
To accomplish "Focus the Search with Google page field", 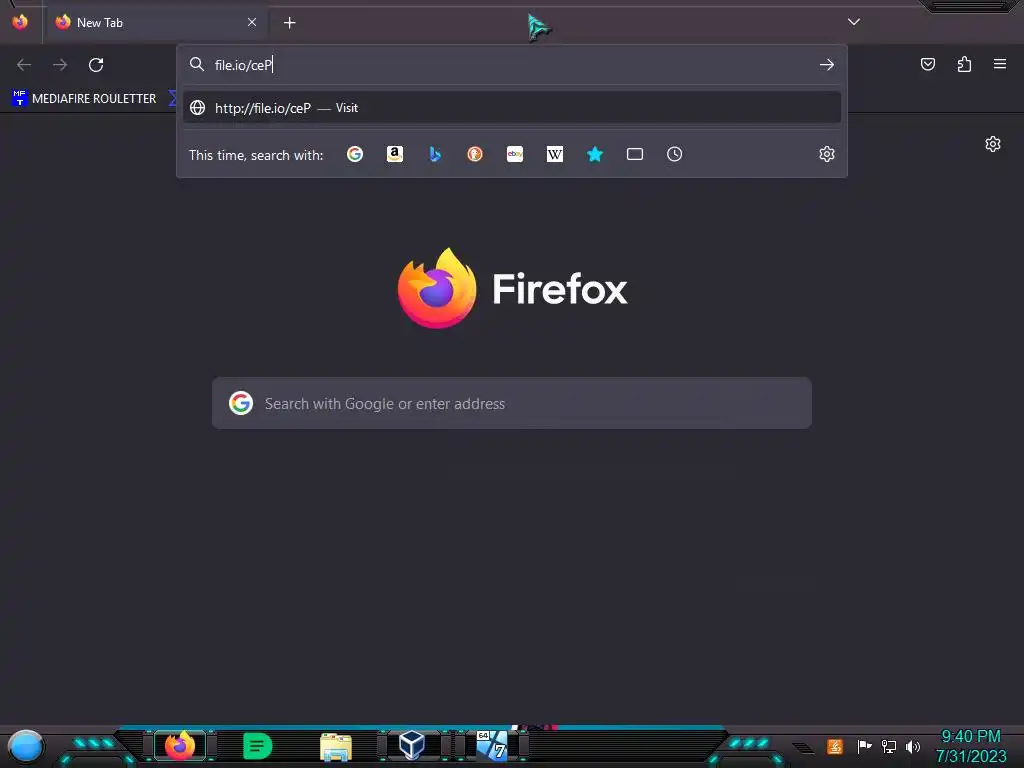I will [512, 403].
